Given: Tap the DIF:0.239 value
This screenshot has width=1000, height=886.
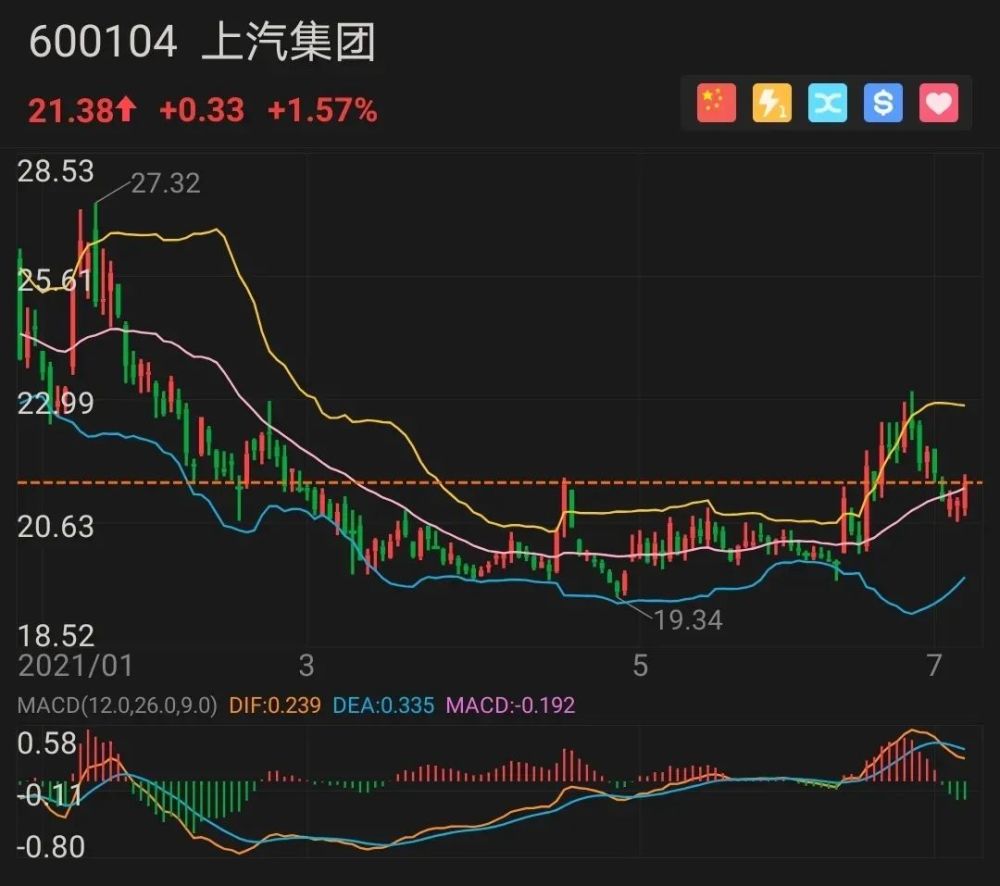Looking at the screenshot, I should click(x=275, y=705).
